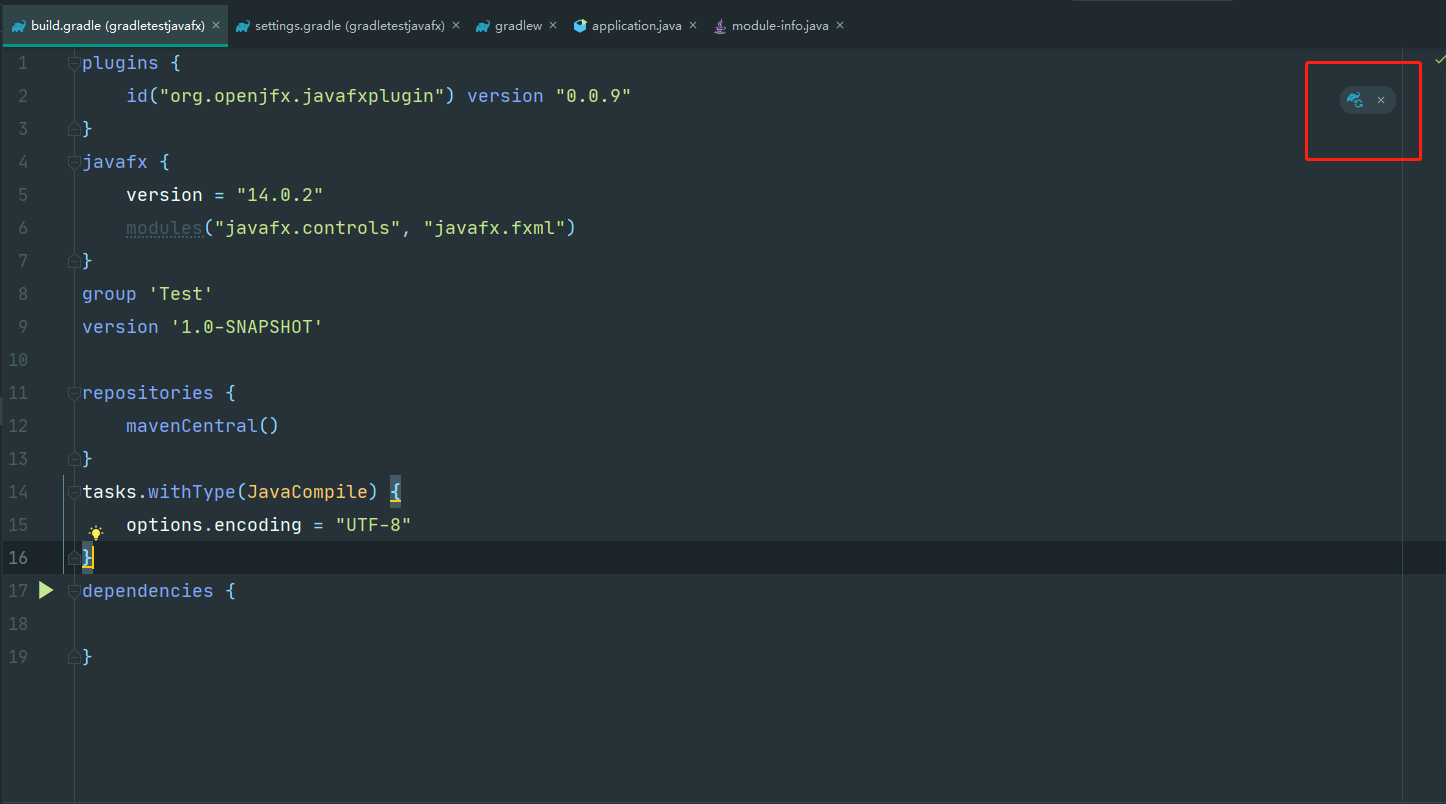Click the mavenCentral() call
The width and height of the screenshot is (1446, 804).
tap(202, 426)
